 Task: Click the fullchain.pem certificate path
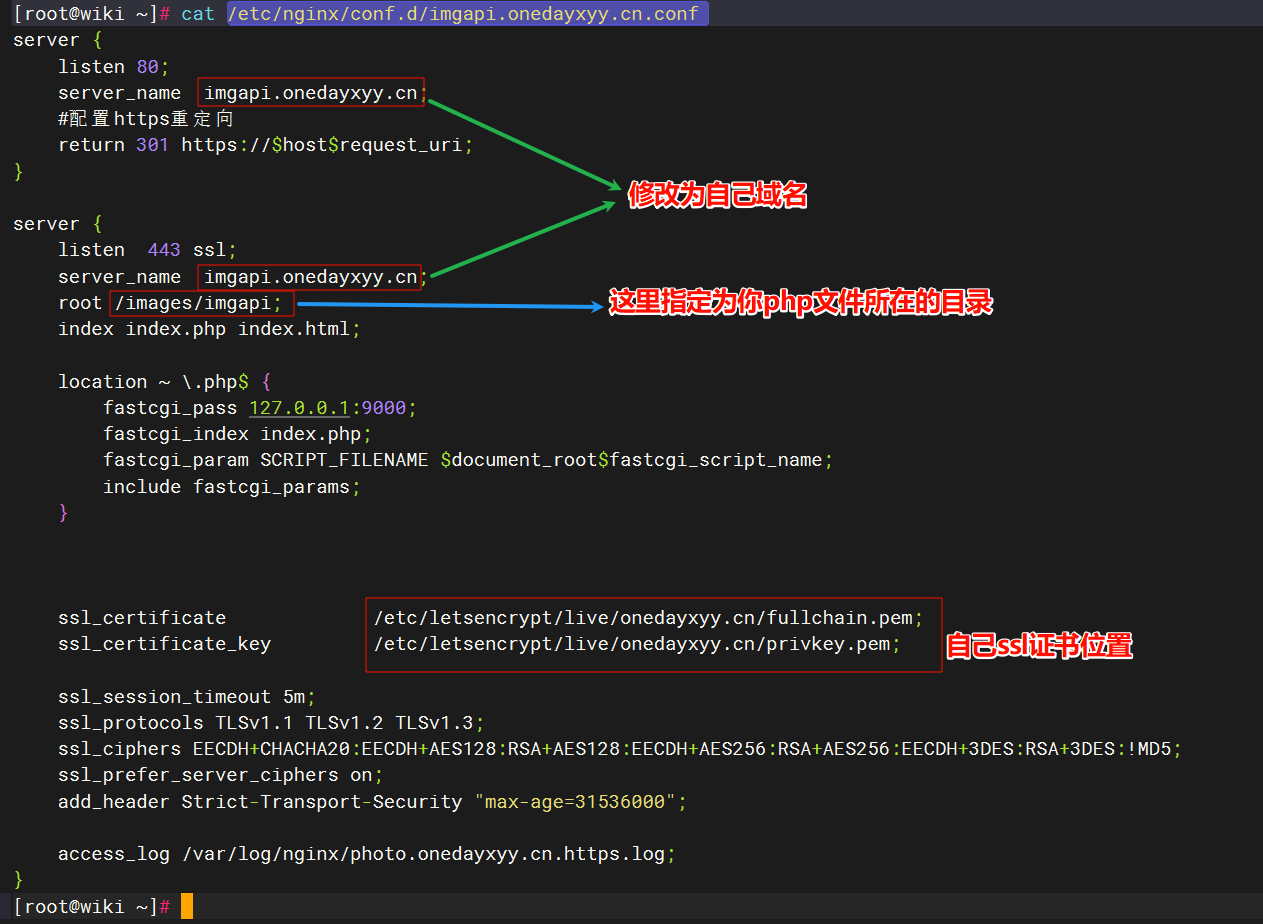tap(644, 618)
